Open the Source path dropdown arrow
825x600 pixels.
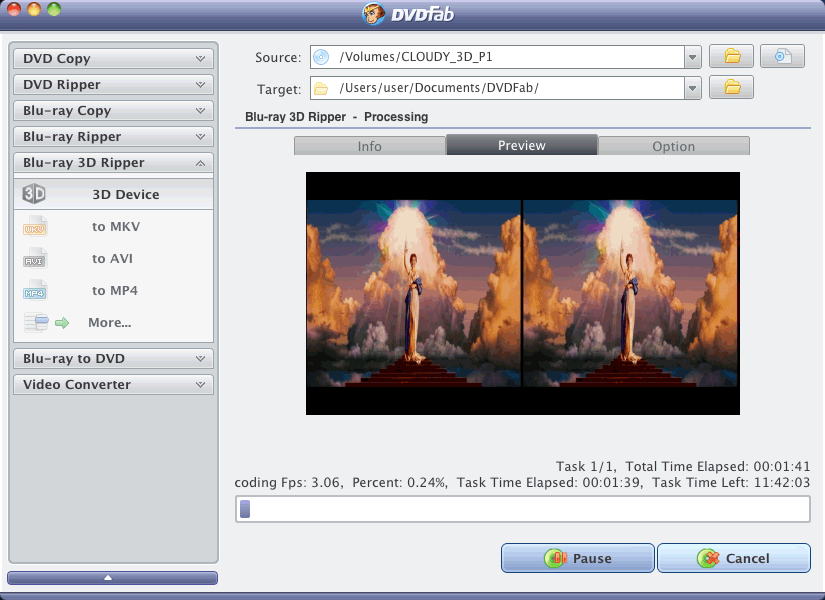(692, 57)
